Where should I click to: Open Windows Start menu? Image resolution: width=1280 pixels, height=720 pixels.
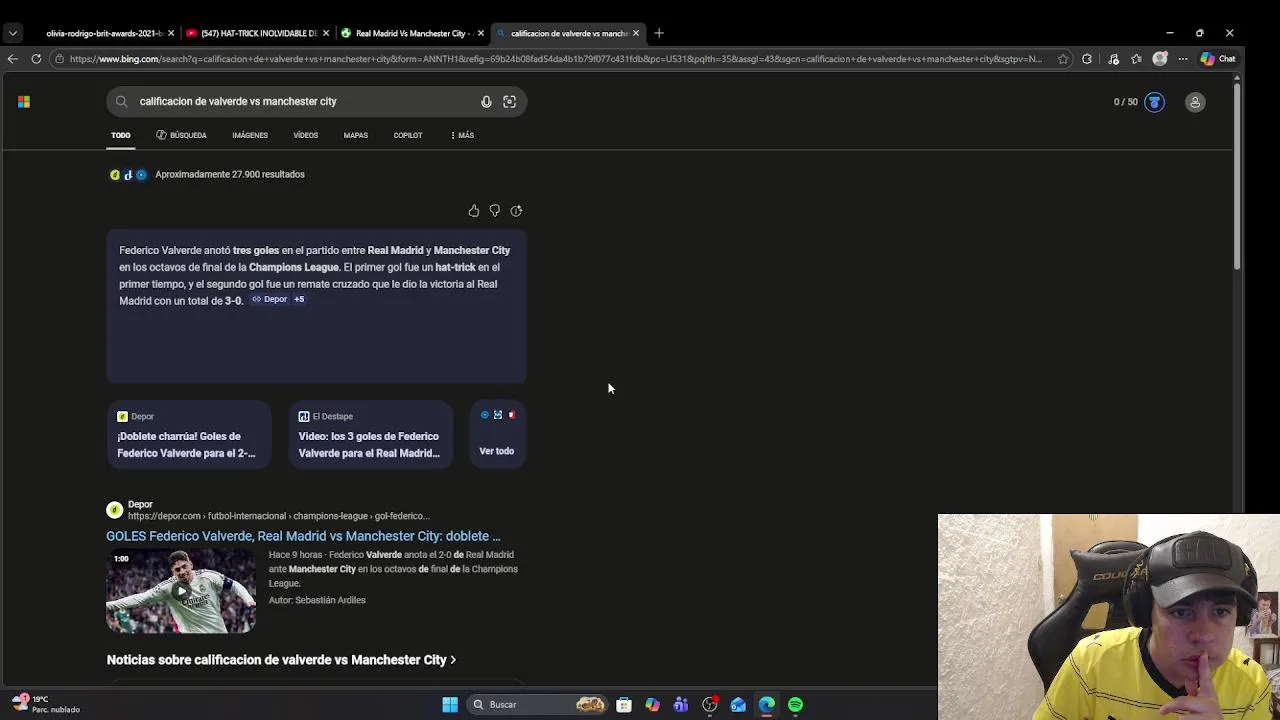coord(450,705)
